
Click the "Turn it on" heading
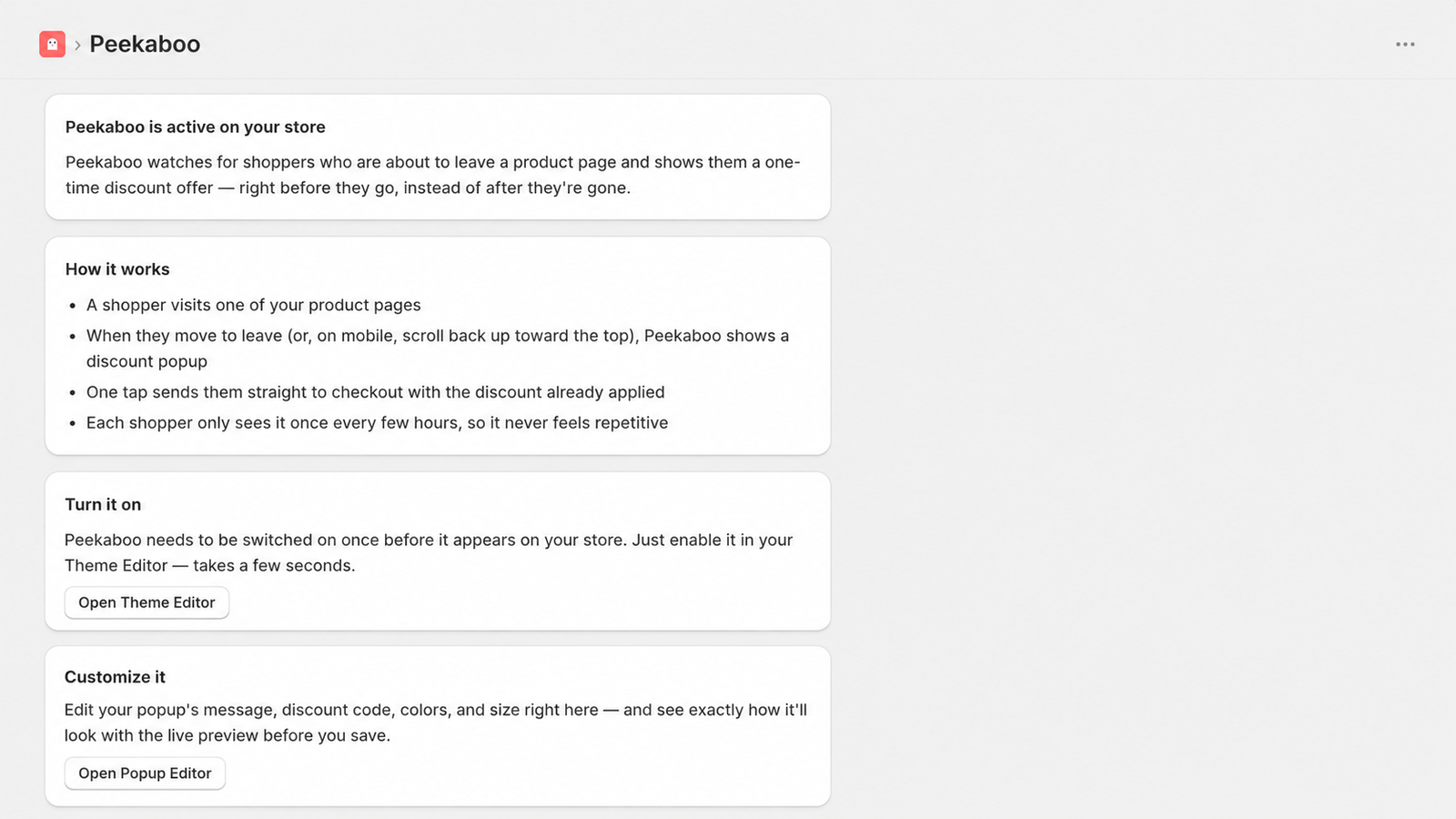click(103, 504)
